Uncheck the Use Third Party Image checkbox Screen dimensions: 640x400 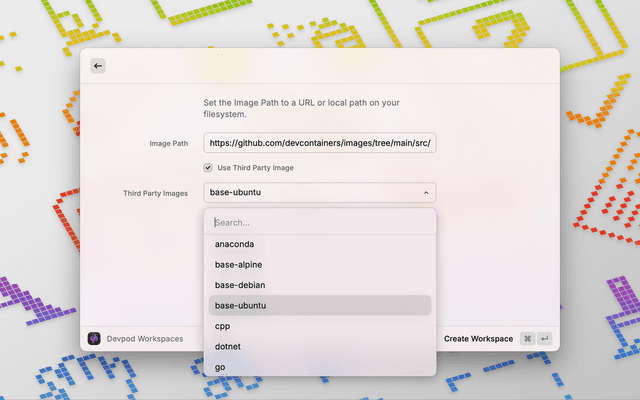[208, 167]
